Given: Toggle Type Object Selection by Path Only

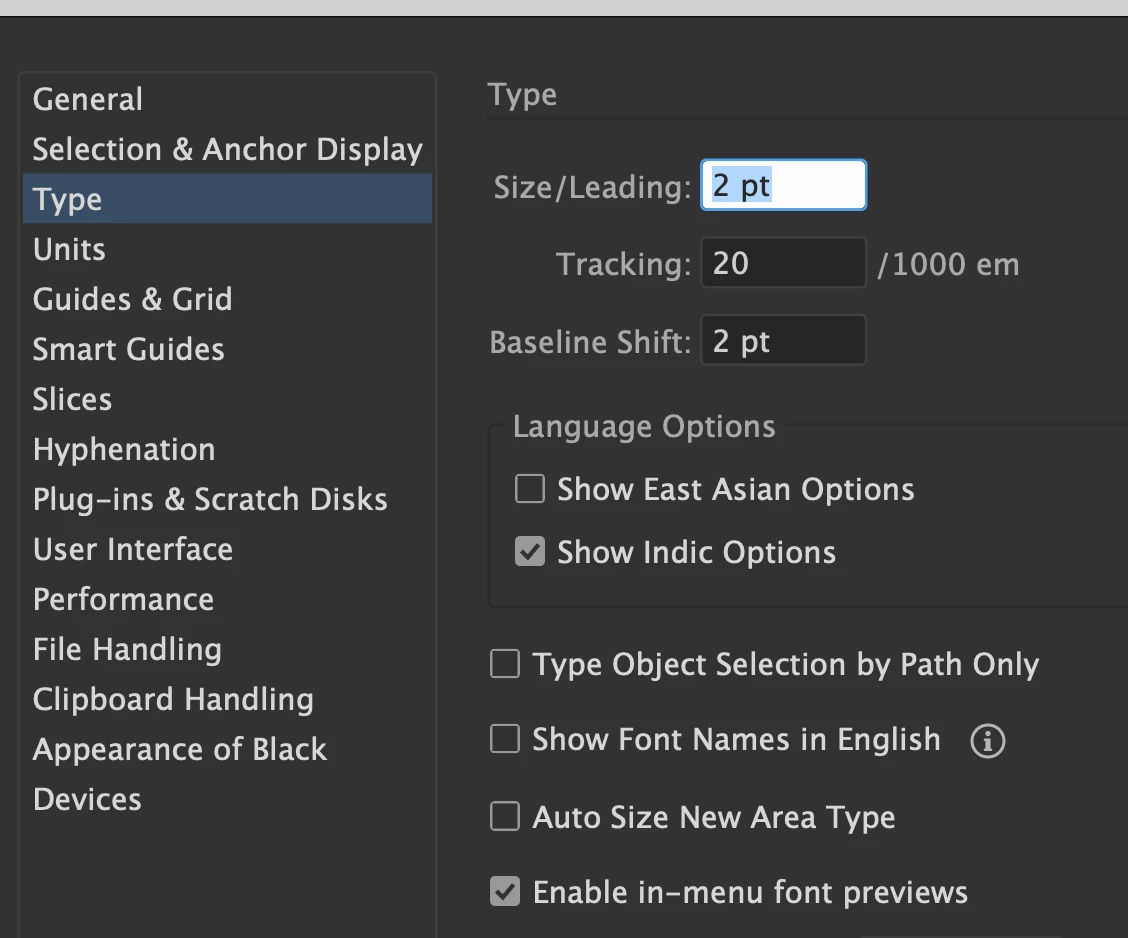Looking at the screenshot, I should coord(505,665).
